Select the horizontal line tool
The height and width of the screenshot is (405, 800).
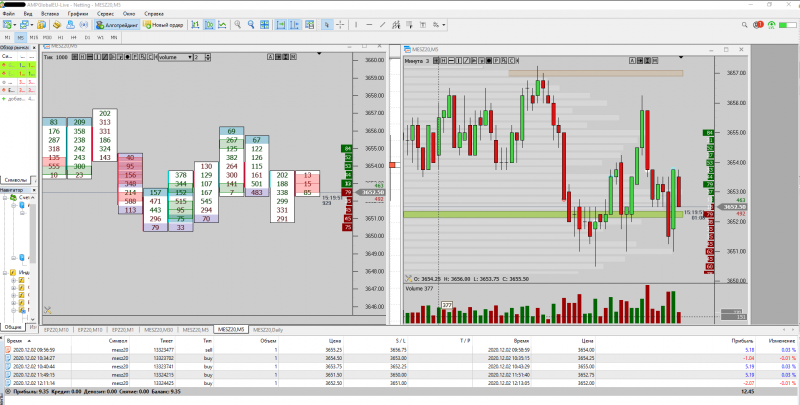click(369, 24)
